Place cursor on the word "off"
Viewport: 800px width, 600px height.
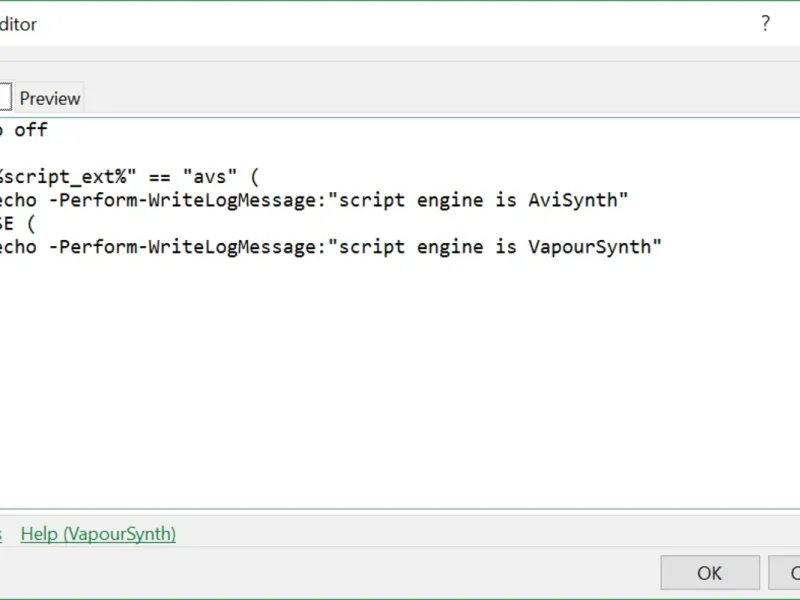pos(31,130)
